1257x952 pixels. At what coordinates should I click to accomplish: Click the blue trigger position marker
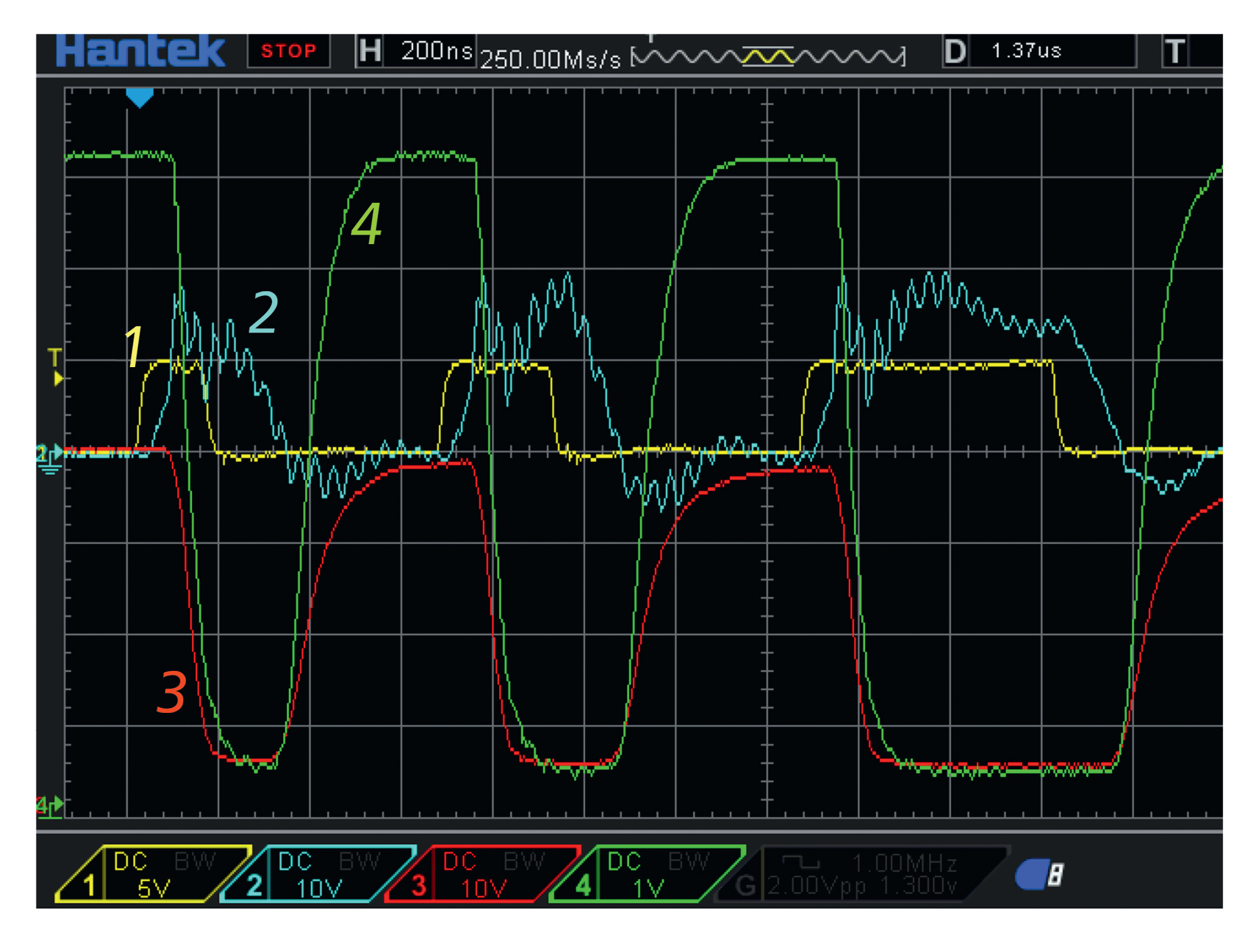pyautogui.click(x=139, y=97)
